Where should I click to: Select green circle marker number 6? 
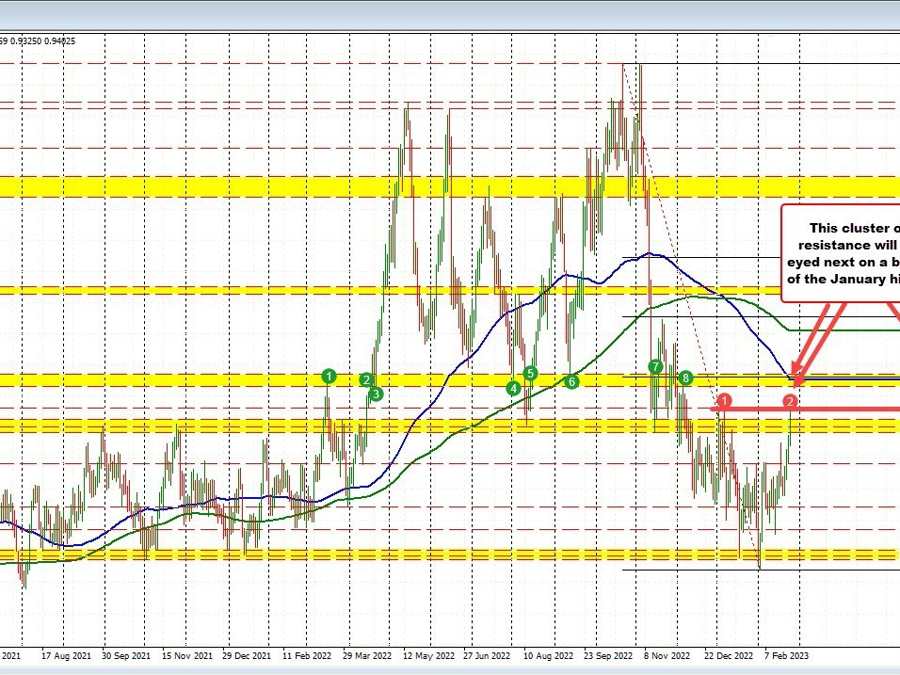571,382
